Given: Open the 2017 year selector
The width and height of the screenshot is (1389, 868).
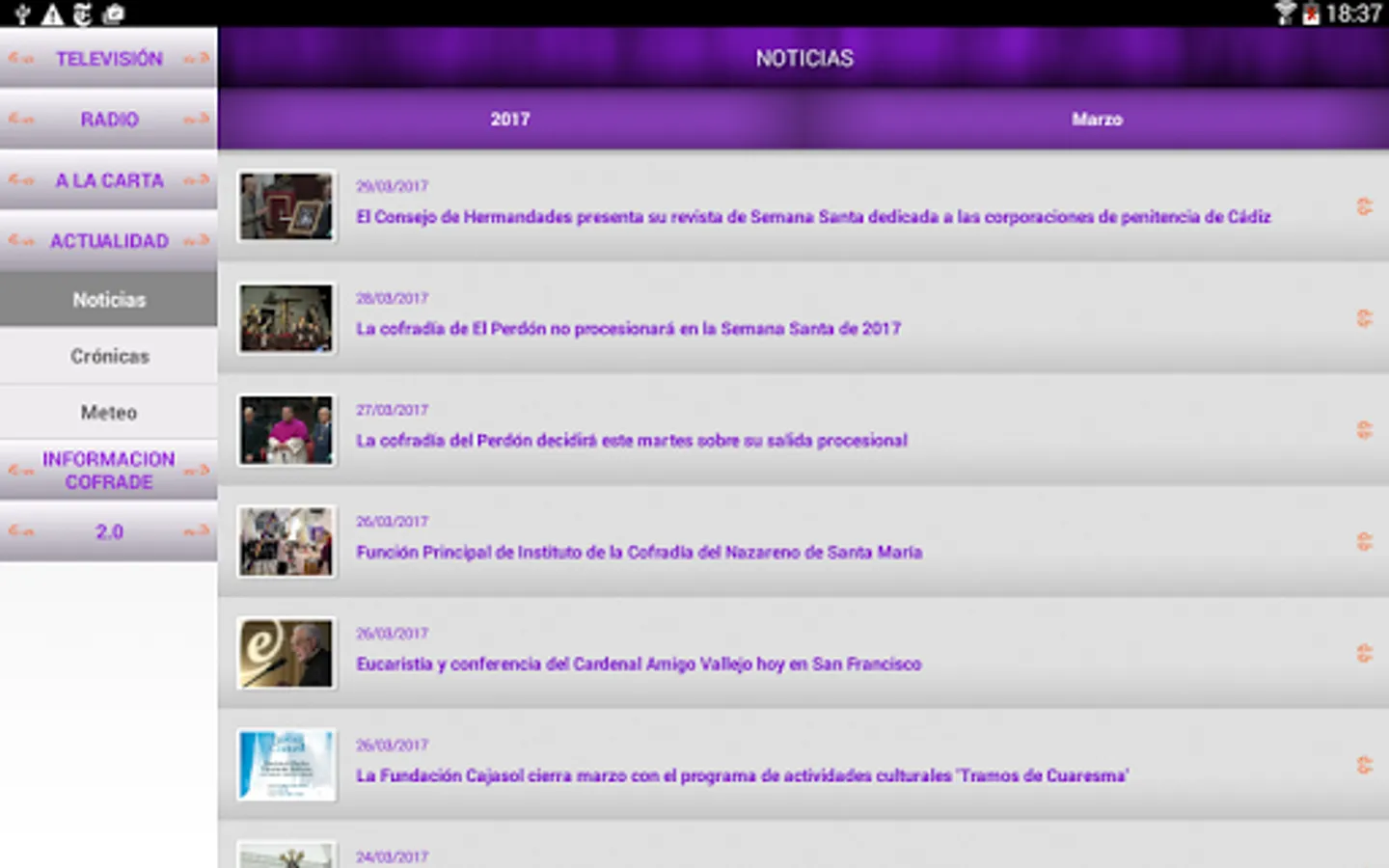Looking at the screenshot, I should tap(510, 119).
